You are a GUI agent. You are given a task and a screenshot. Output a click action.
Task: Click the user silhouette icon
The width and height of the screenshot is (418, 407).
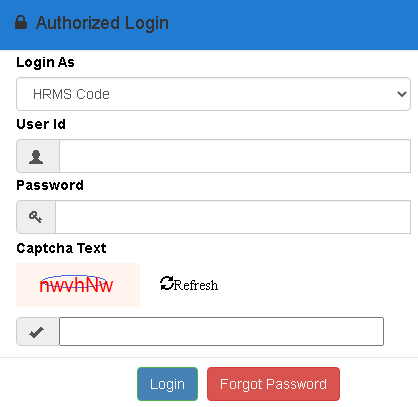click(36, 157)
